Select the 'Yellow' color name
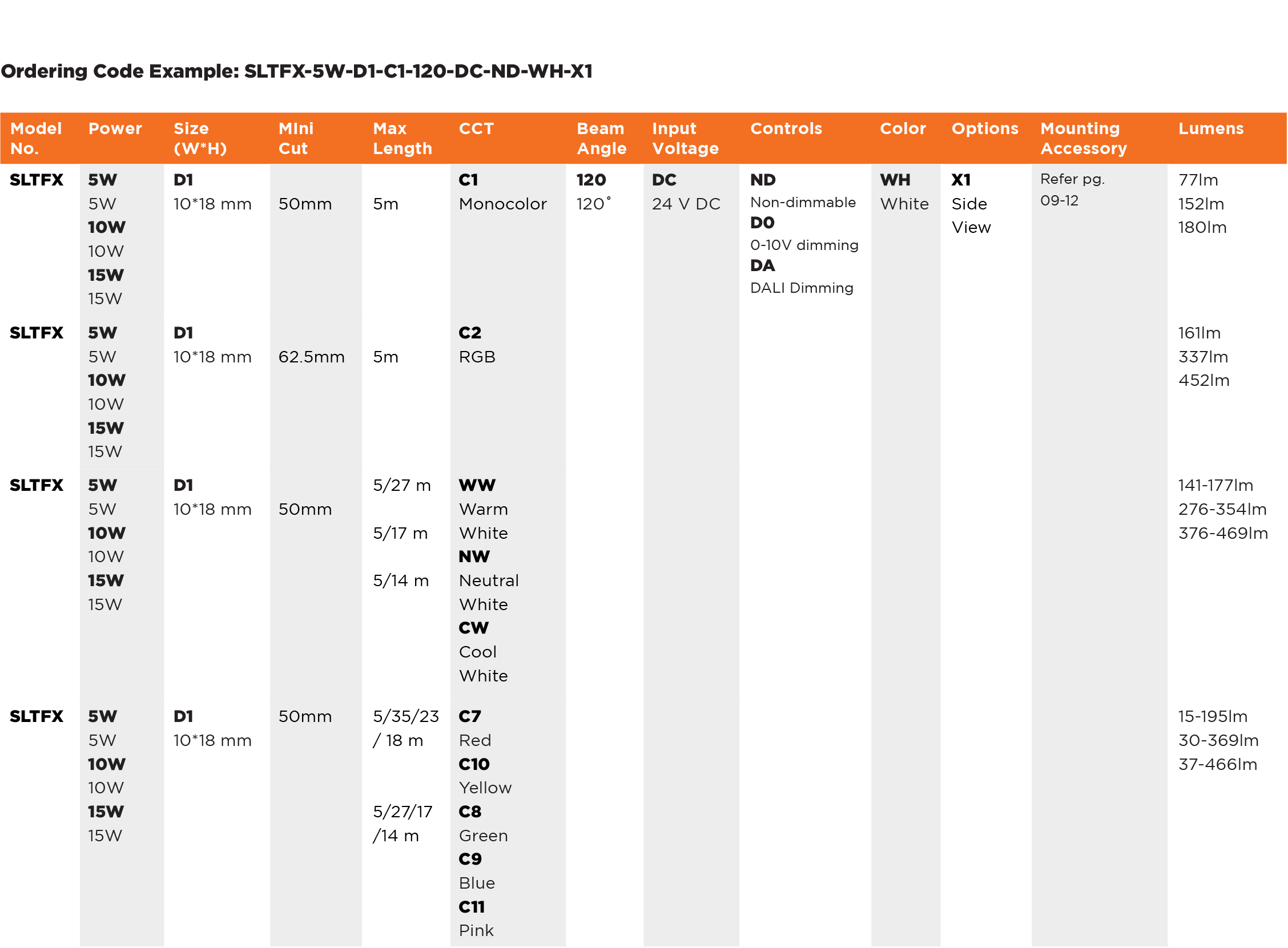Screen dimensions: 1288x948 tap(485, 788)
